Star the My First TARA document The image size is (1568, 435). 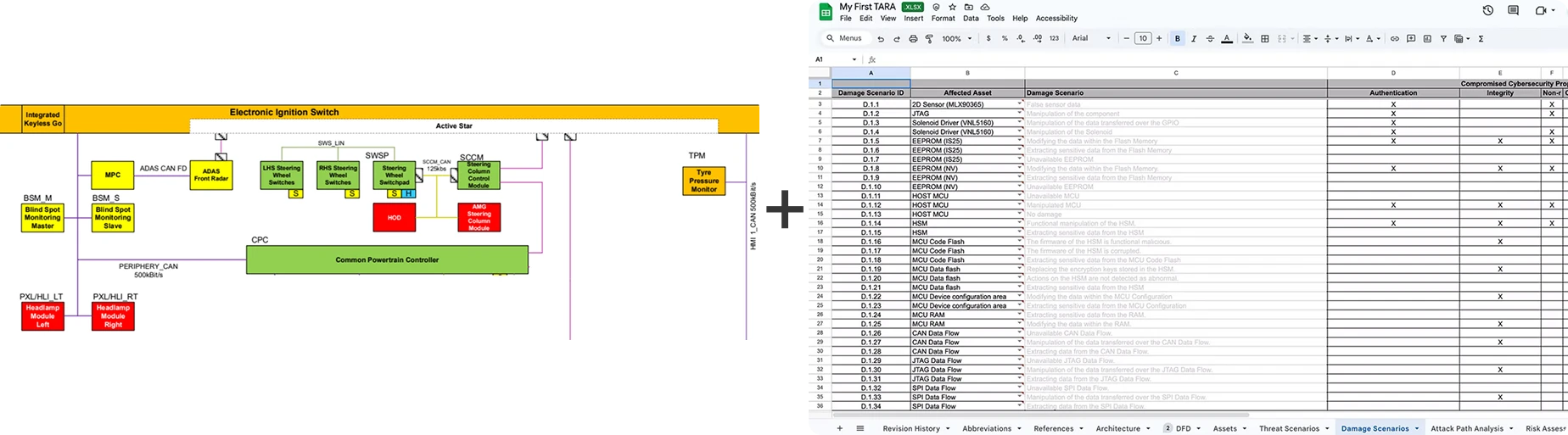(952, 7)
